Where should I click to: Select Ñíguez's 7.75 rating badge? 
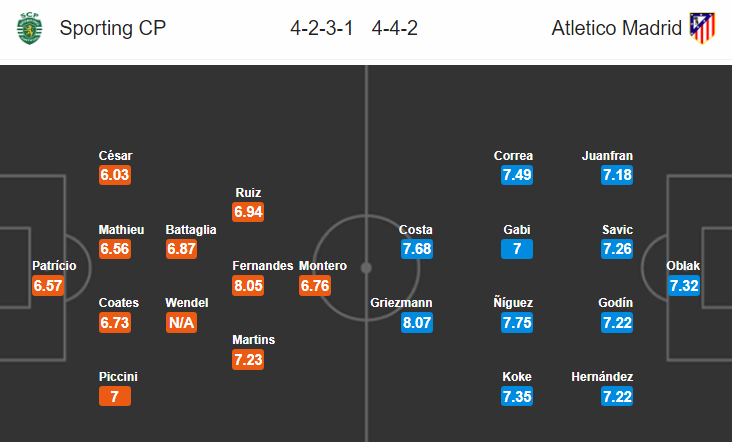pyautogui.click(x=517, y=323)
